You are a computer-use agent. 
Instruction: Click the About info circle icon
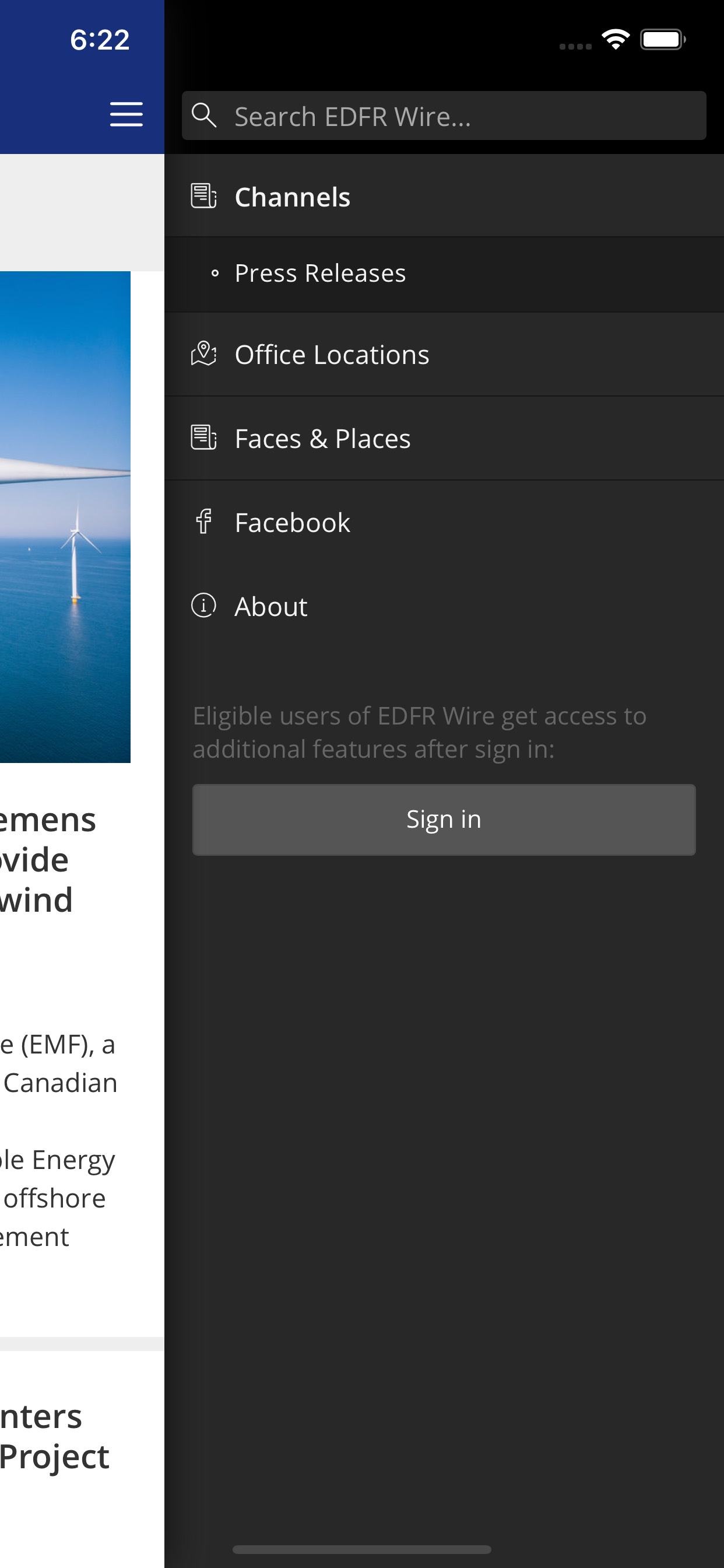click(x=204, y=605)
